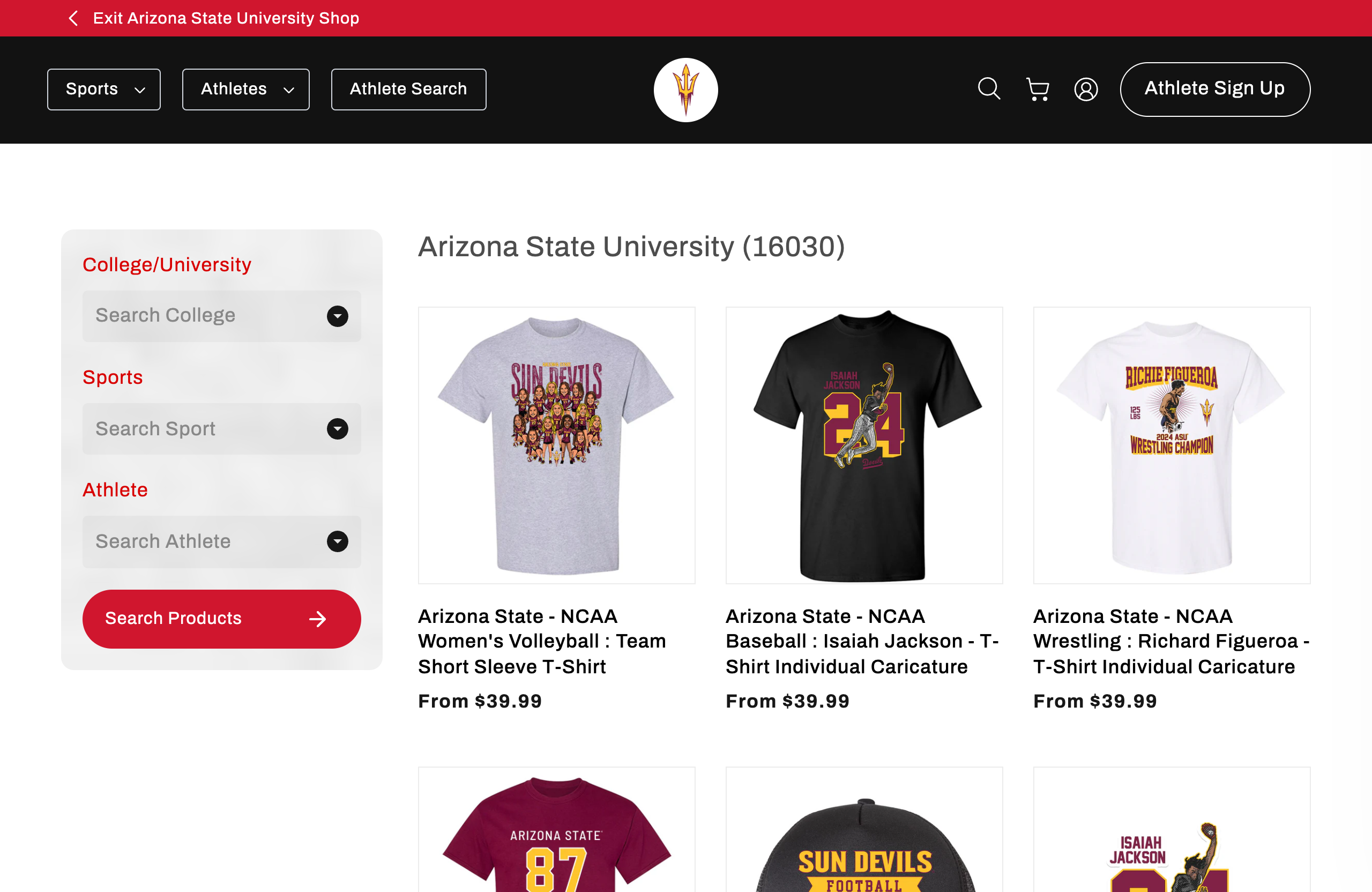Click the back arrow beside Exit link

coord(73,18)
